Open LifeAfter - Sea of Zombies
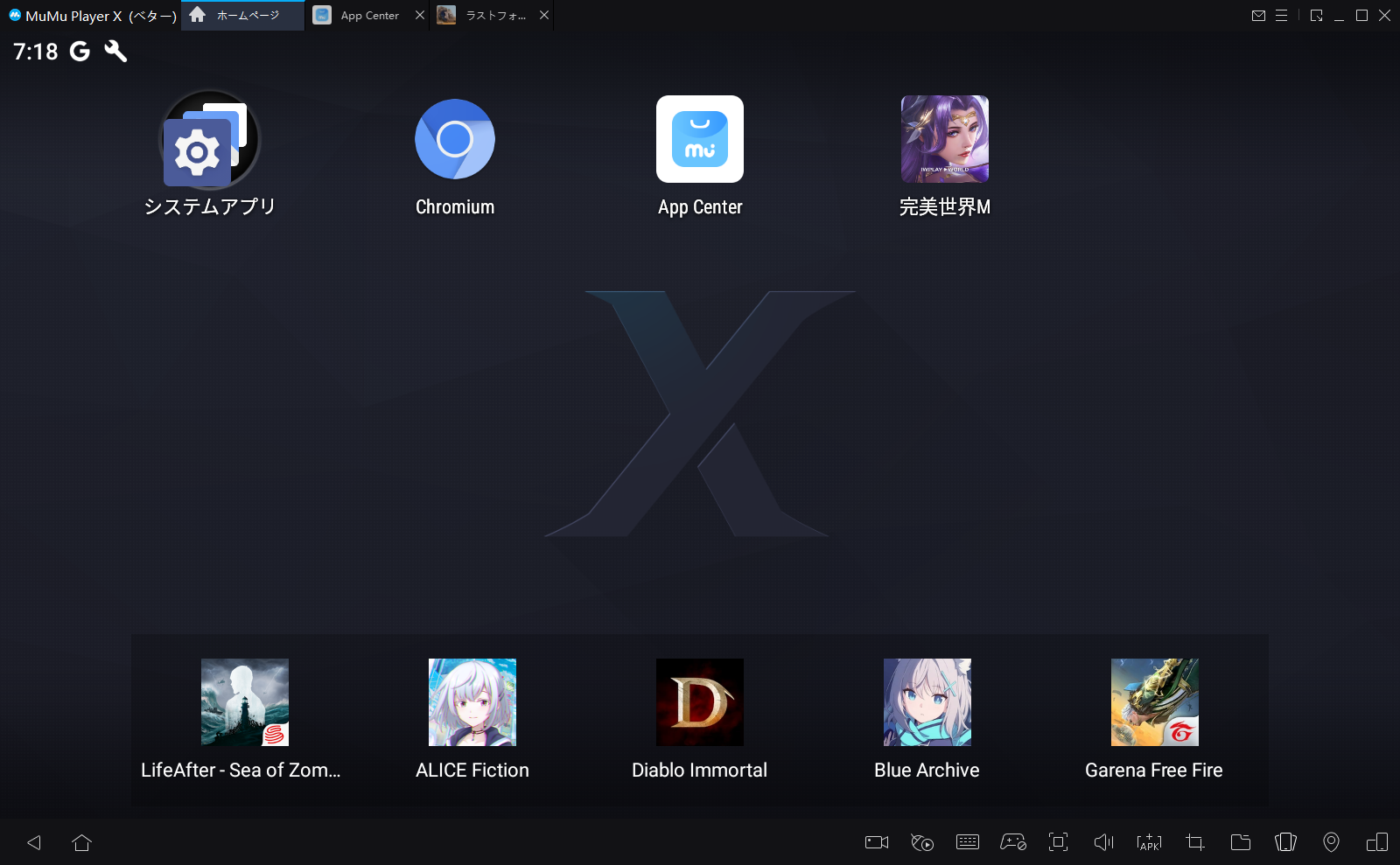The width and height of the screenshot is (1400, 865). [x=245, y=702]
